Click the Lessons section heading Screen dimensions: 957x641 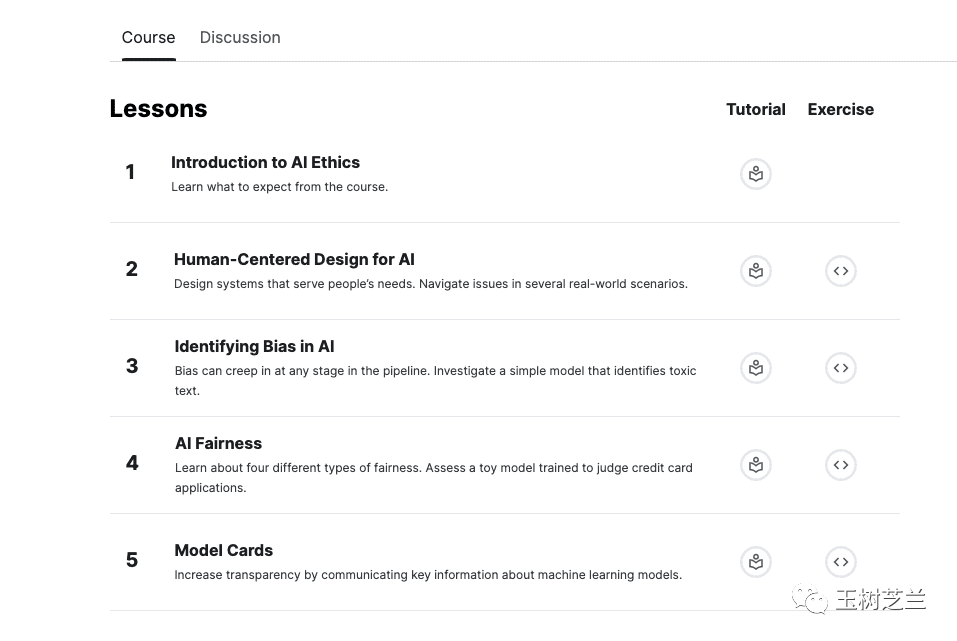pos(158,109)
